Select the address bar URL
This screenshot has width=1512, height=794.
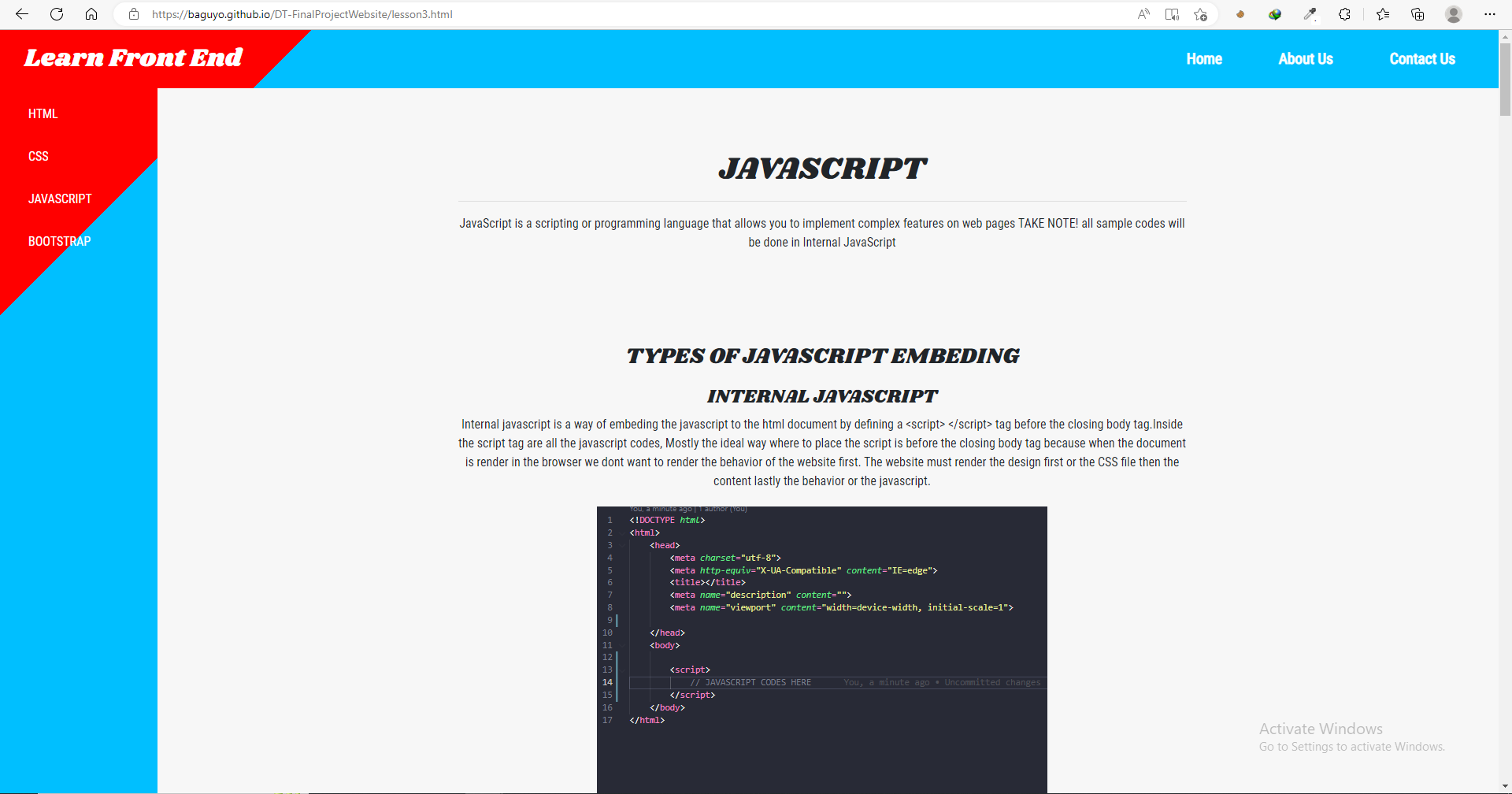click(302, 14)
